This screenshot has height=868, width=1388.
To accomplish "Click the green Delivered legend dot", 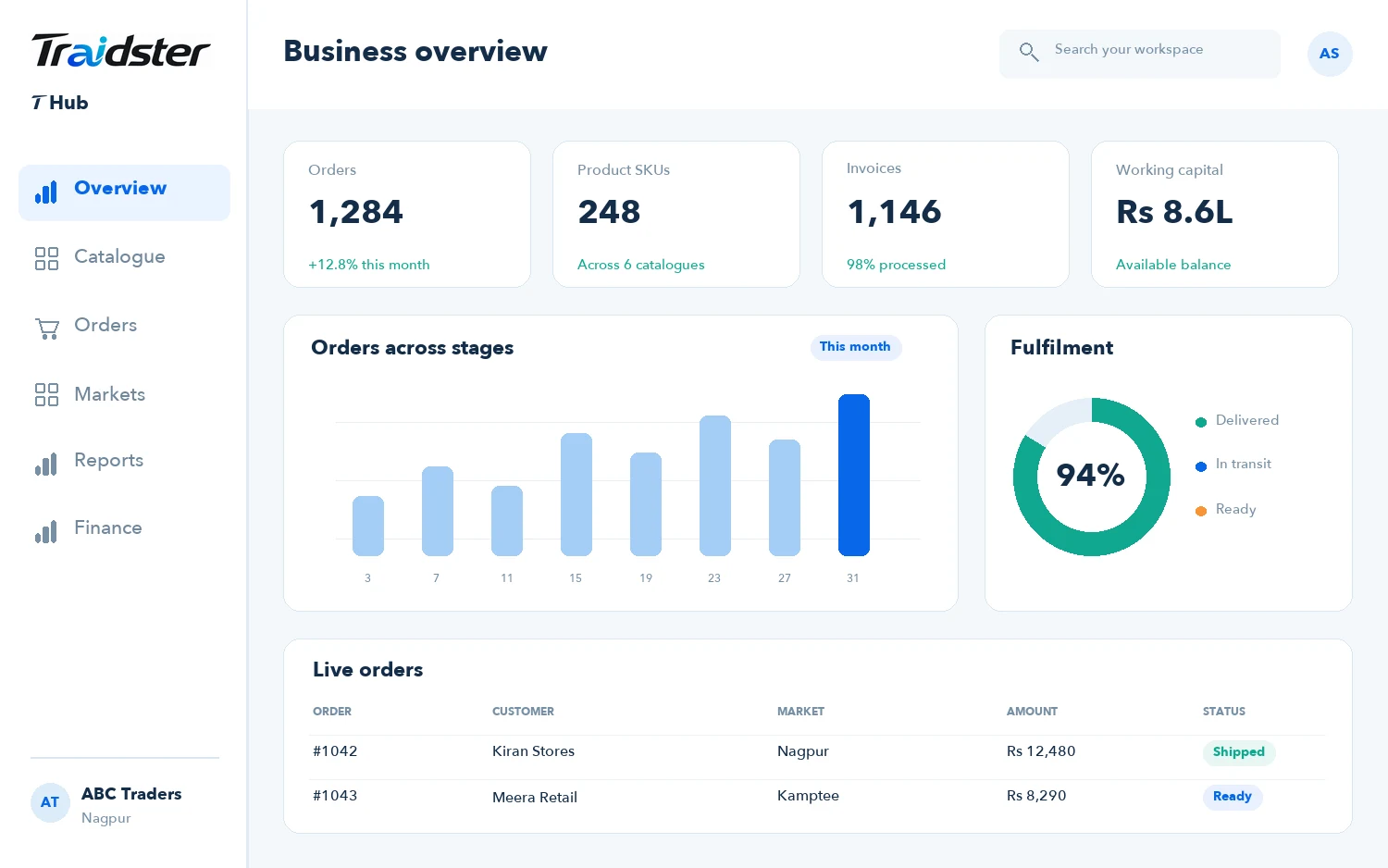I will coord(1201,422).
